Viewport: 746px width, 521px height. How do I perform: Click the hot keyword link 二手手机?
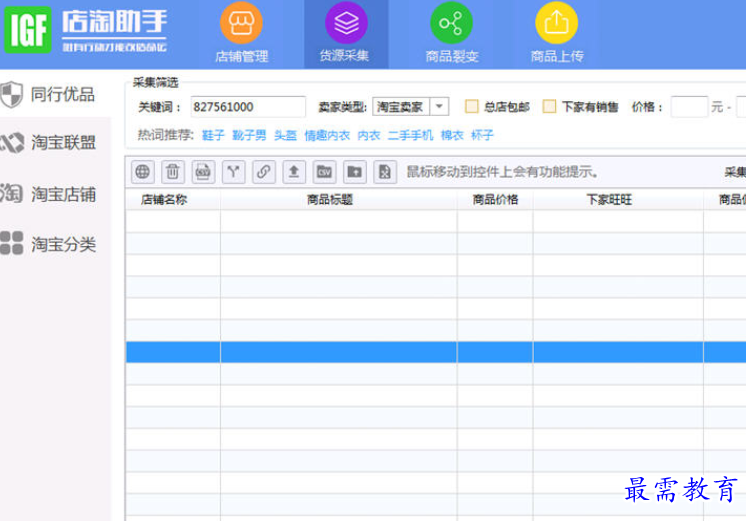[410, 135]
